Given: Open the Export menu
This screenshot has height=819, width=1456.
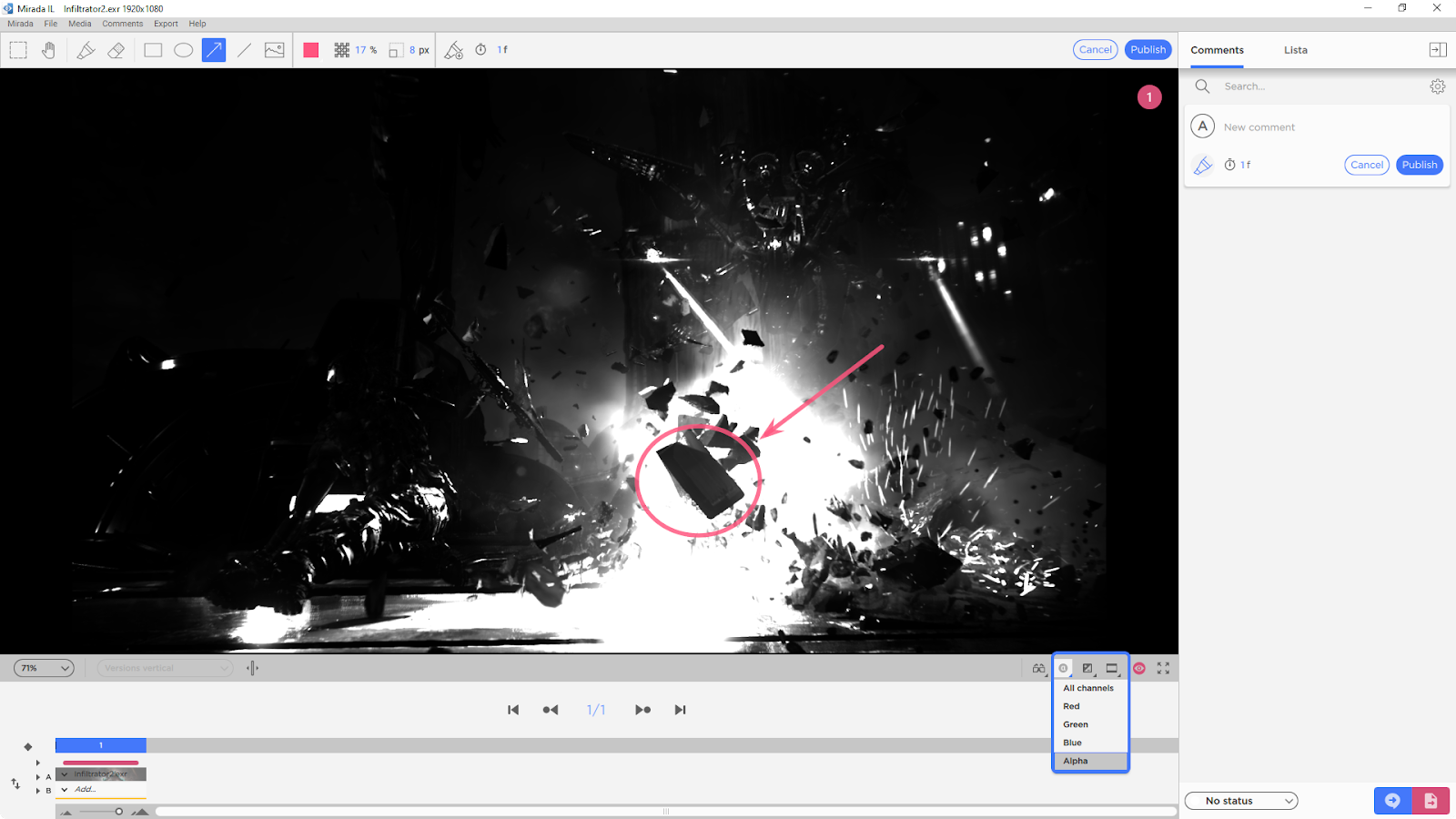Looking at the screenshot, I should tap(166, 24).
